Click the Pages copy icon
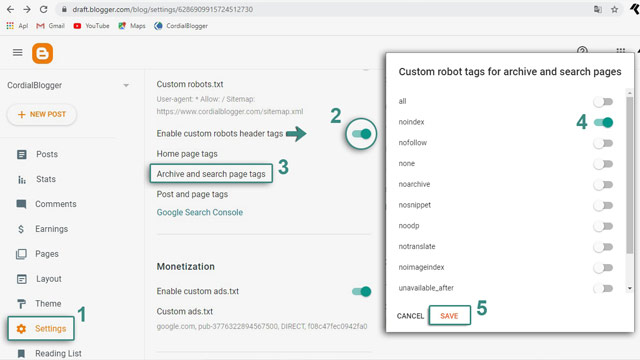Viewport: 640px width, 360px height. point(21,254)
